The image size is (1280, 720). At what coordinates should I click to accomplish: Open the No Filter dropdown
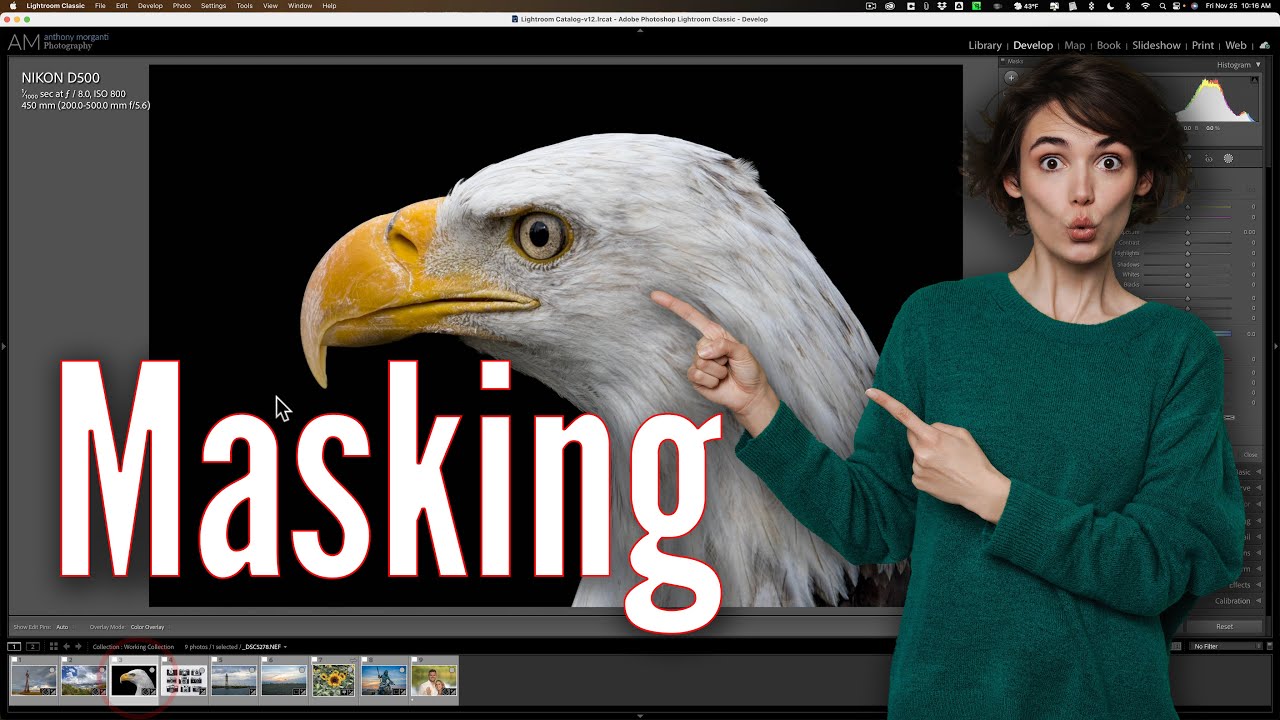(1228, 647)
